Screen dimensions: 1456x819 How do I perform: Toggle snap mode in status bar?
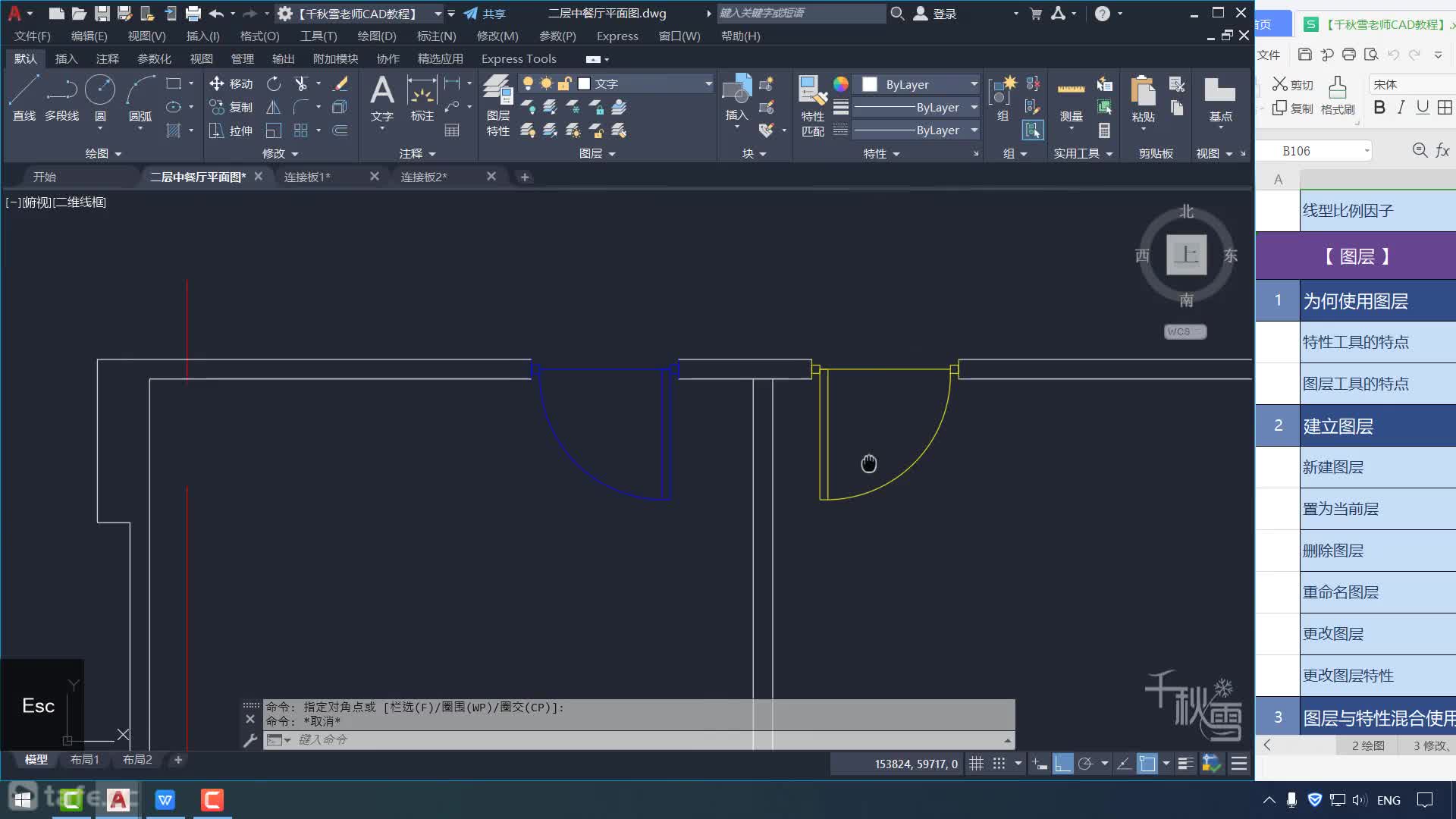[x=999, y=764]
